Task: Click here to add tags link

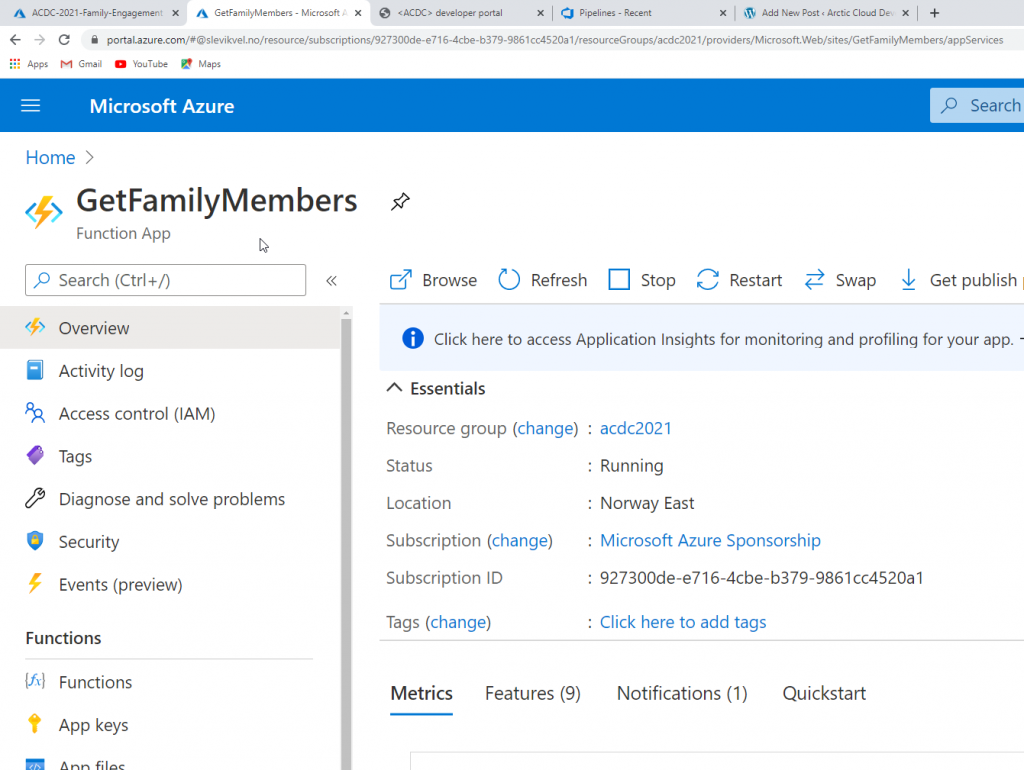Action: pyautogui.click(x=682, y=622)
